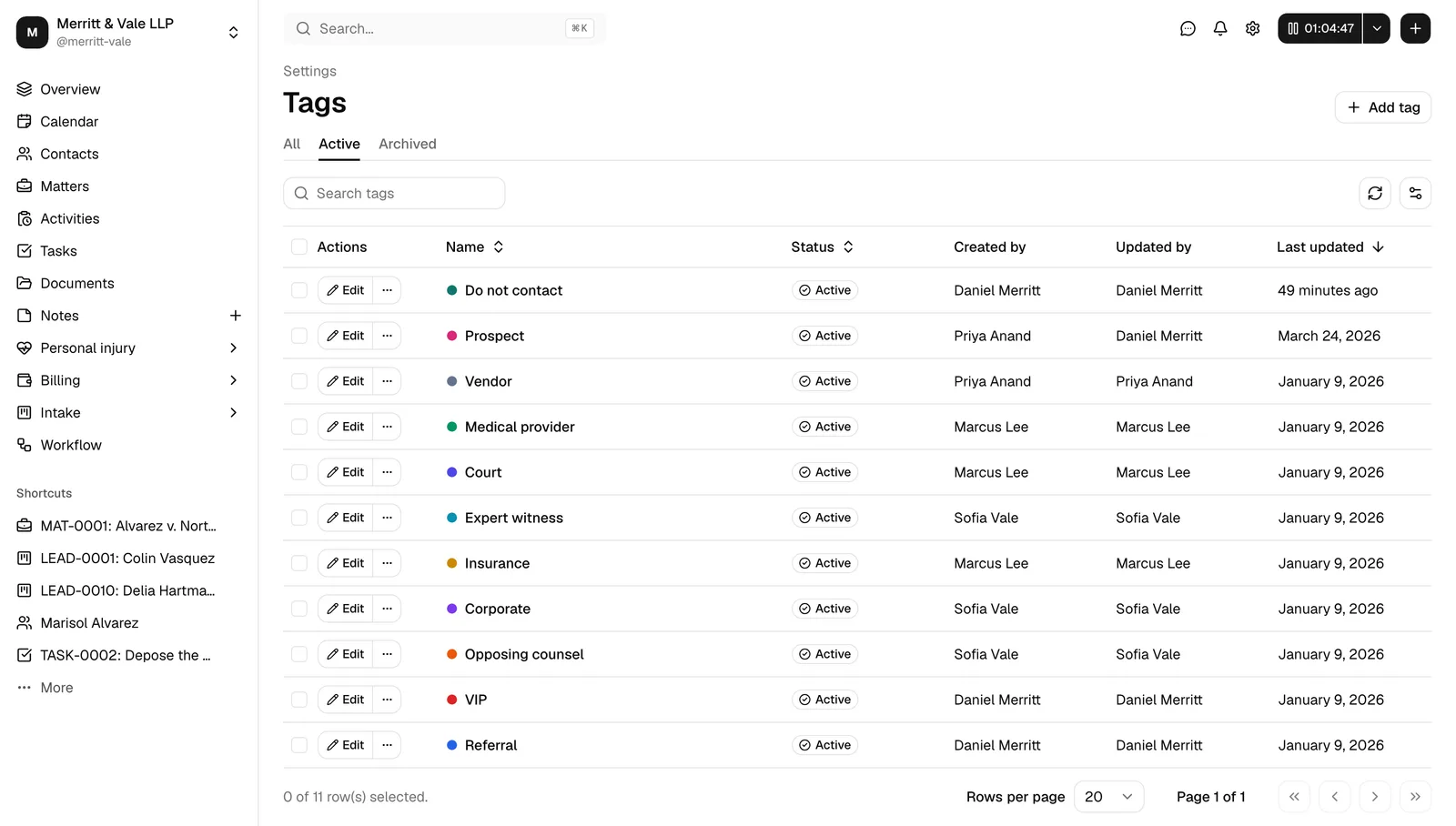The height and width of the screenshot is (826, 1456).
Task: Edit the Corporate tag
Action: 346,609
